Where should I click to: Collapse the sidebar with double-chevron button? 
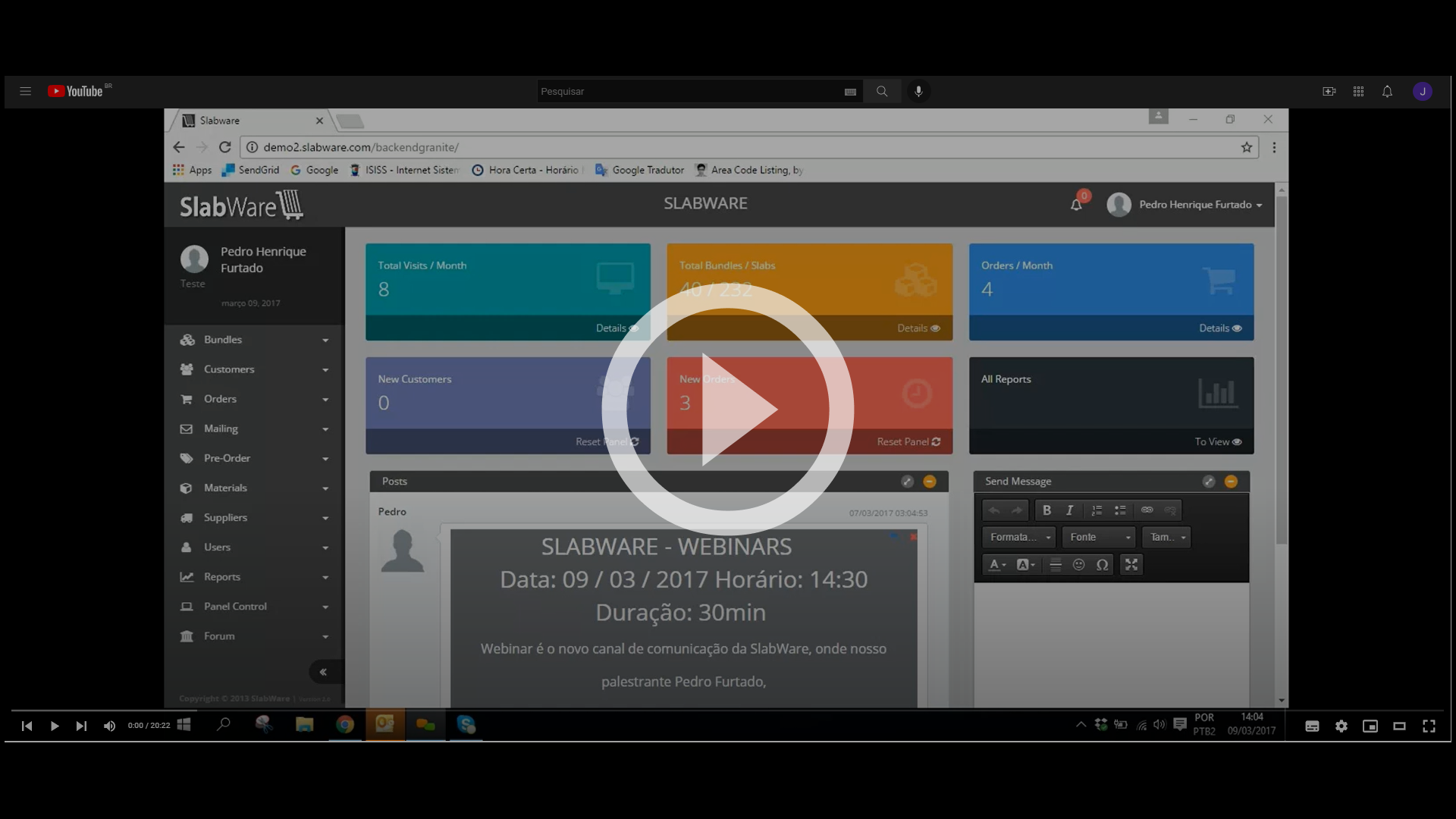pos(324,672)
